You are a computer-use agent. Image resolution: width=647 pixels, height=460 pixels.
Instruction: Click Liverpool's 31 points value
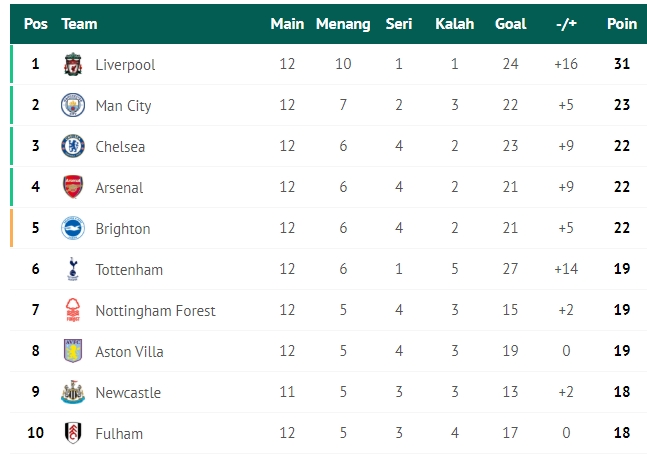[x=622, y=64]
